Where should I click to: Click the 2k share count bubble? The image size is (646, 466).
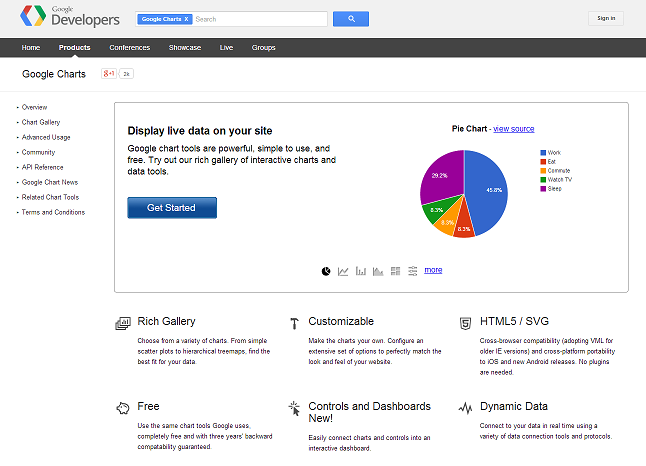click(126, 74)
